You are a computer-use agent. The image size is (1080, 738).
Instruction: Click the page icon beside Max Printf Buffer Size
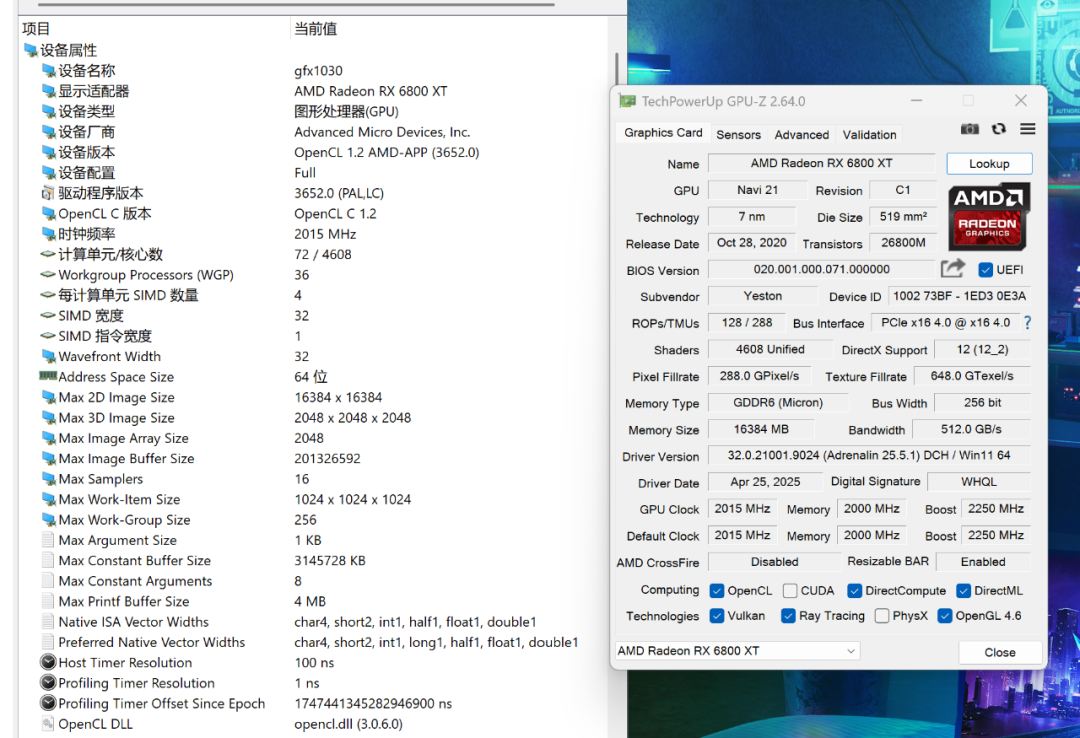pyautogui.click(x=48, y=601)
